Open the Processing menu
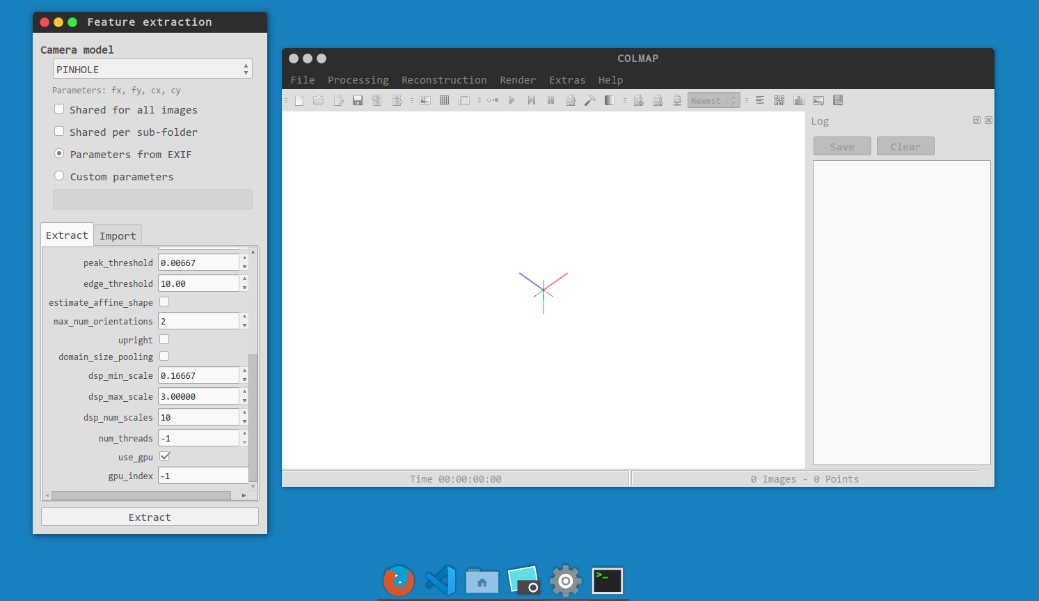Viewport: 1039px width, 601px height. pyautogui.click(x=358, y=80)
